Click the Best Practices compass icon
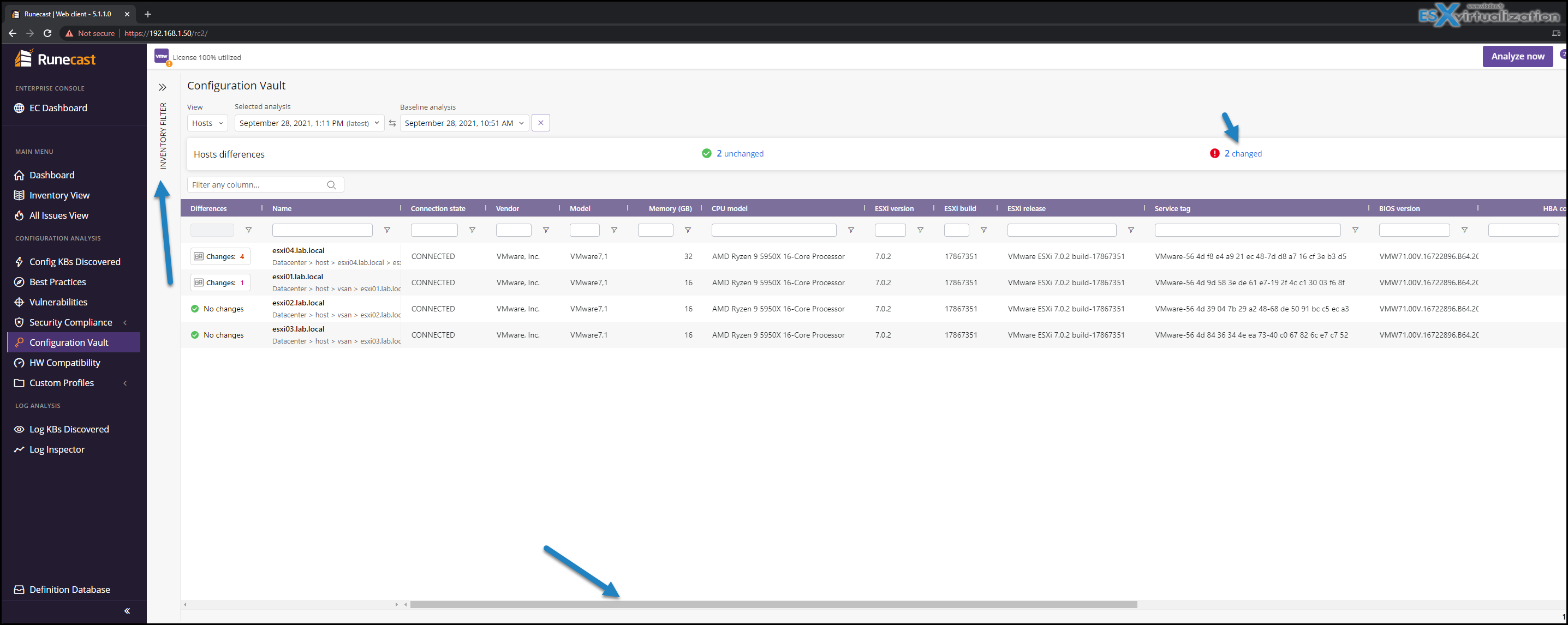The height and width of the screenshot is (625, 1568). (x=19, y=282)
